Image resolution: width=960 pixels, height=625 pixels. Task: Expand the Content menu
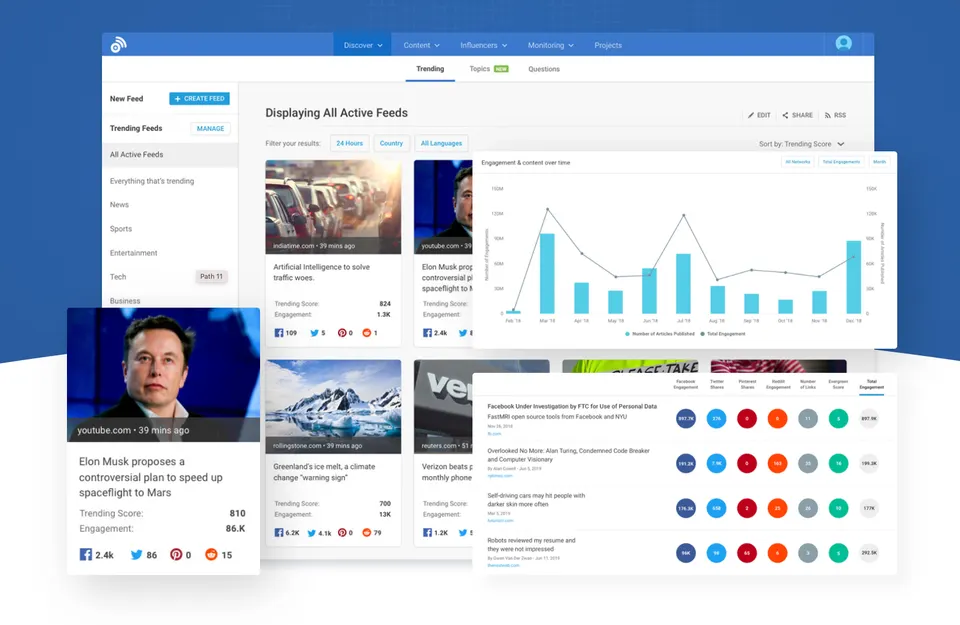(x=421, y=45)
